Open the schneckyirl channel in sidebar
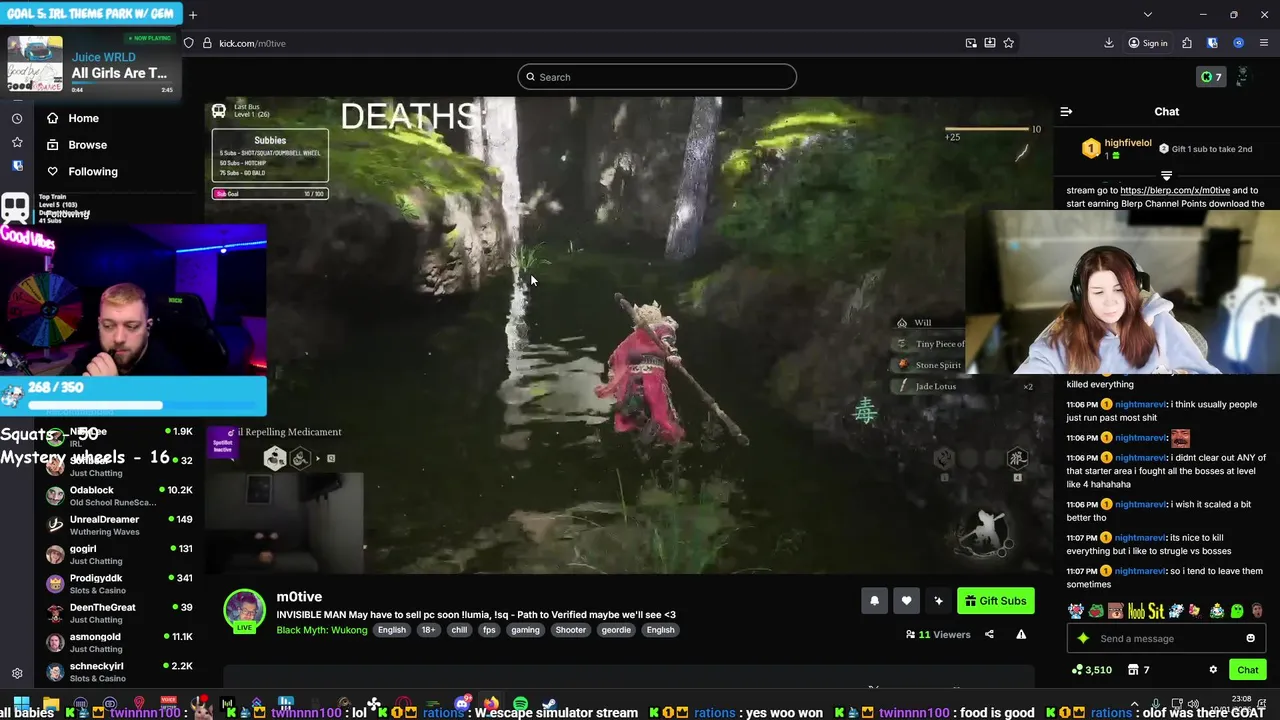 [x=118, y=671]
